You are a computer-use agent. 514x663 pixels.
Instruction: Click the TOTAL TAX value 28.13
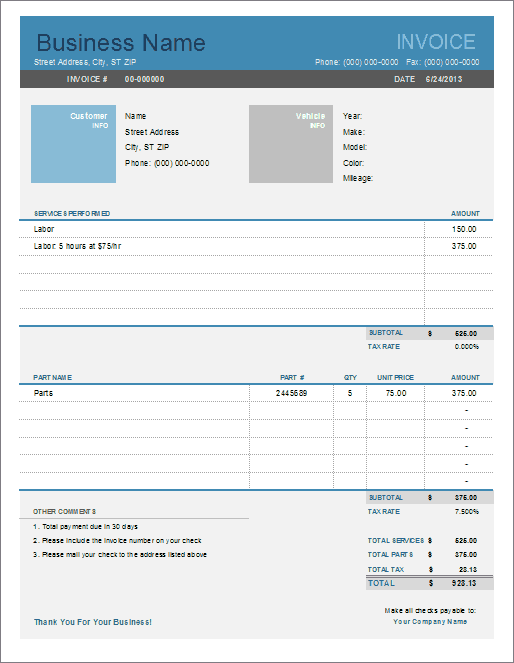[468, 570]
